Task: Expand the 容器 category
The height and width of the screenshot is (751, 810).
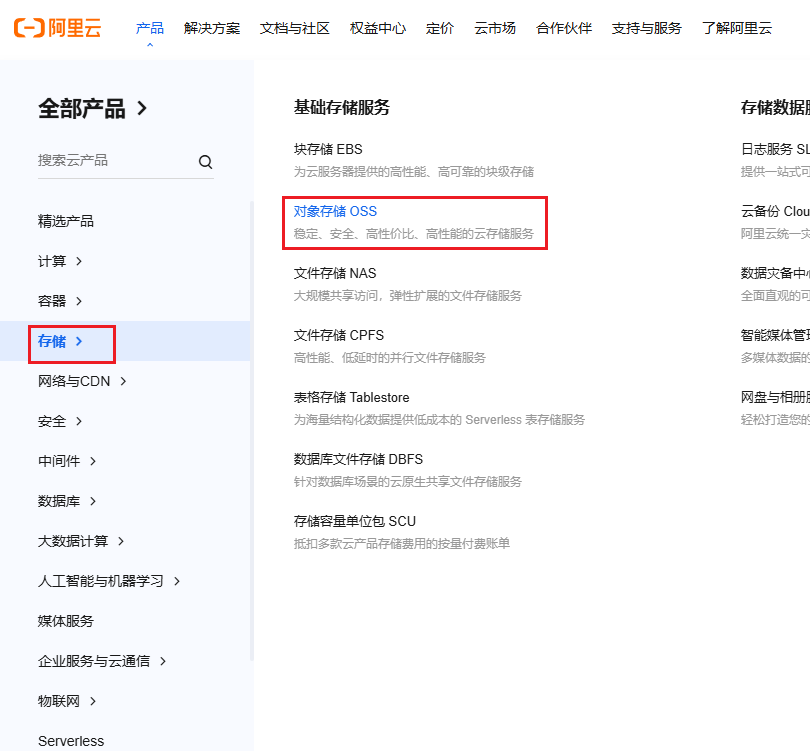Action: tap(60, 301)
